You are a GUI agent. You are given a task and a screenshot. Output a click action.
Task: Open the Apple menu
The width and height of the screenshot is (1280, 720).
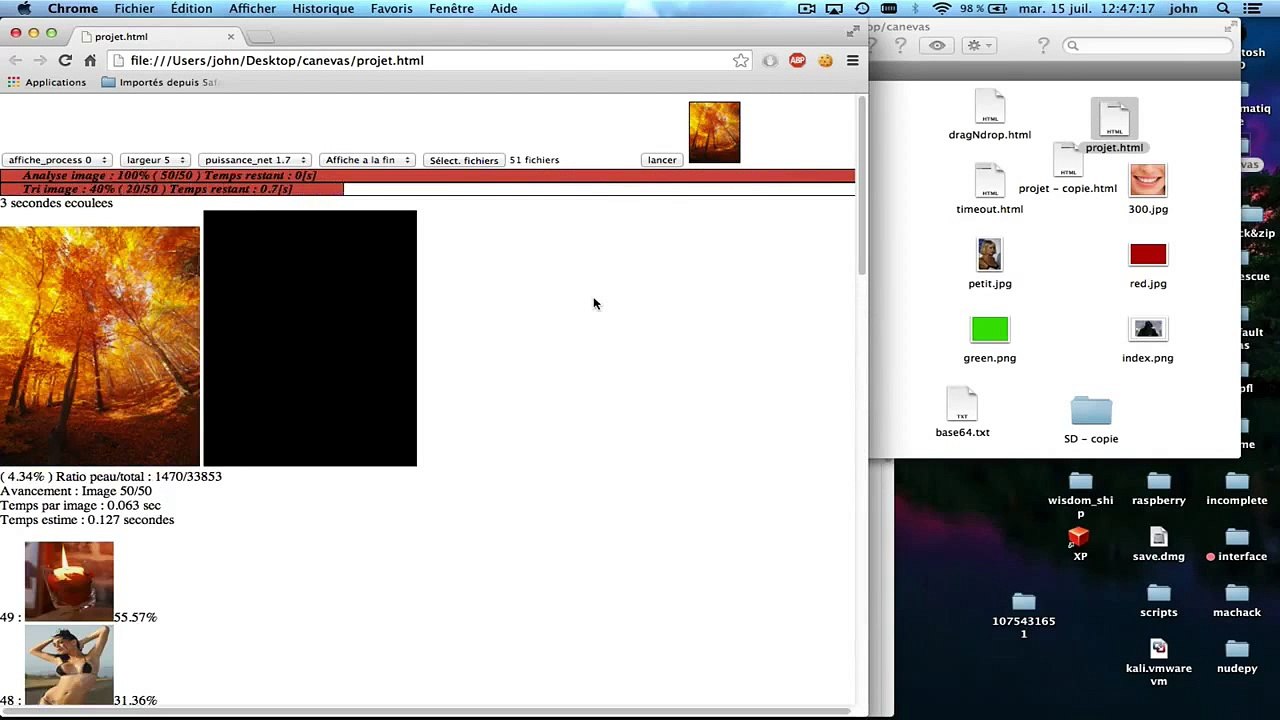[24, 9]
